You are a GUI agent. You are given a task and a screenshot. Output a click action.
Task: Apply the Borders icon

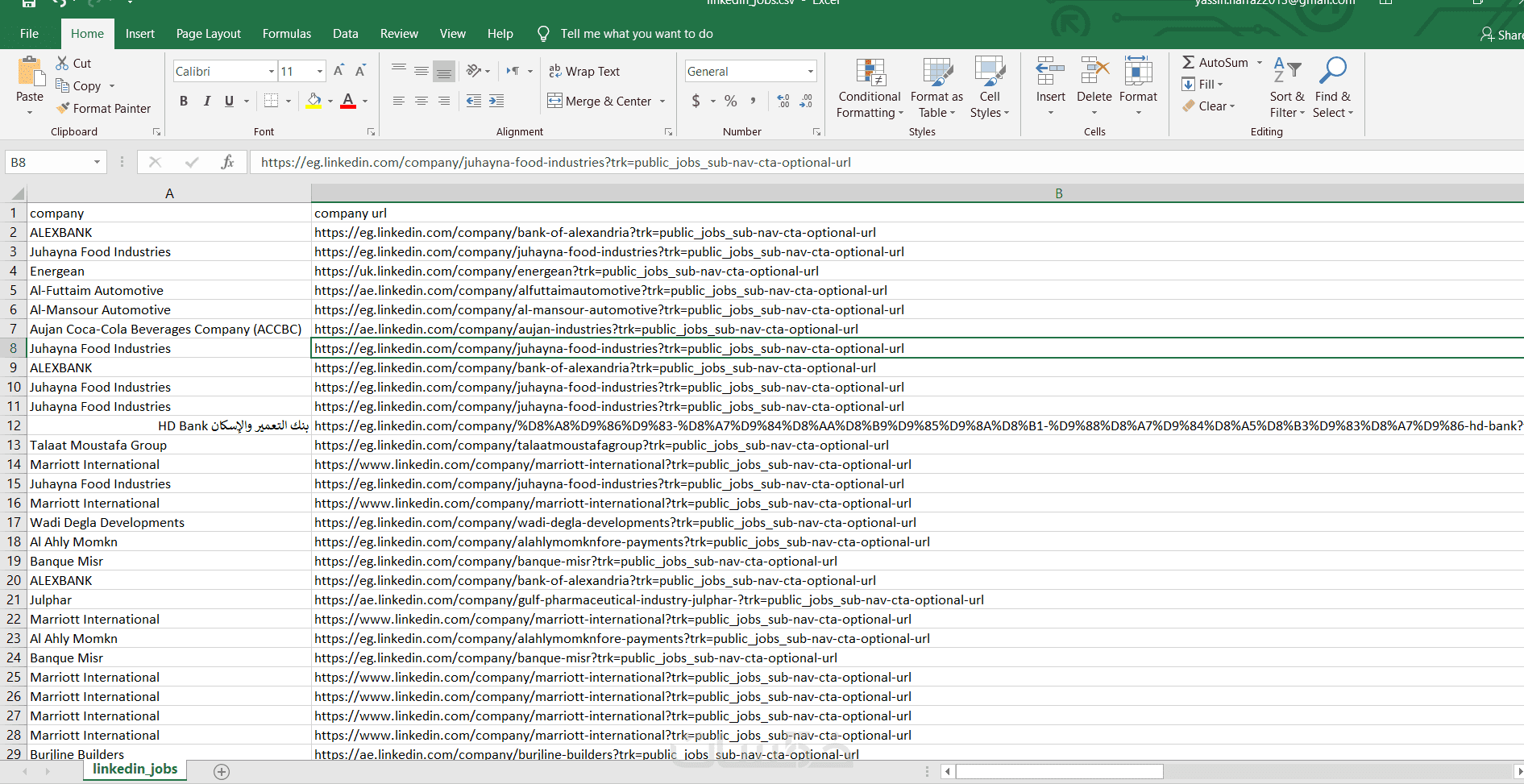272,101
